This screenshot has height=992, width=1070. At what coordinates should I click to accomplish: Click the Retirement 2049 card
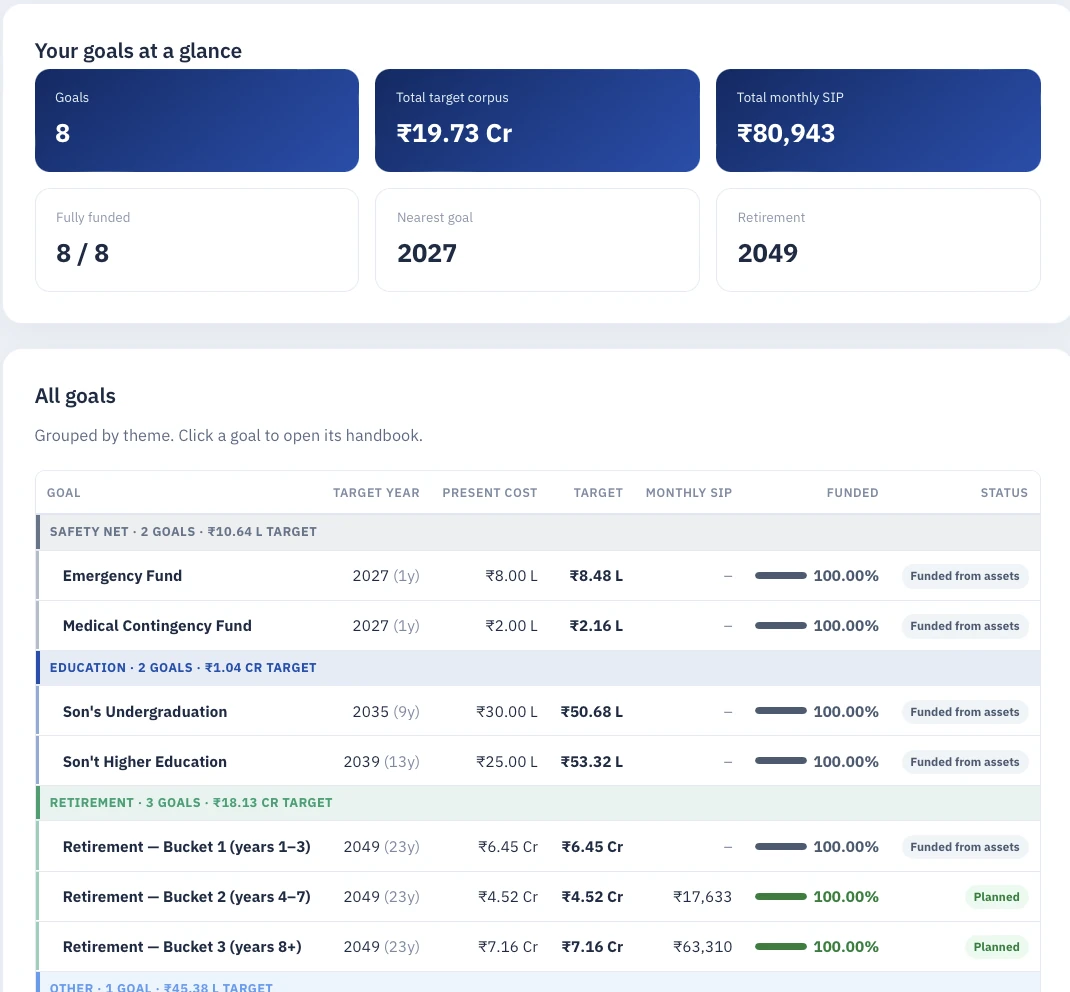pyautogui.click(x=878, y=240)
